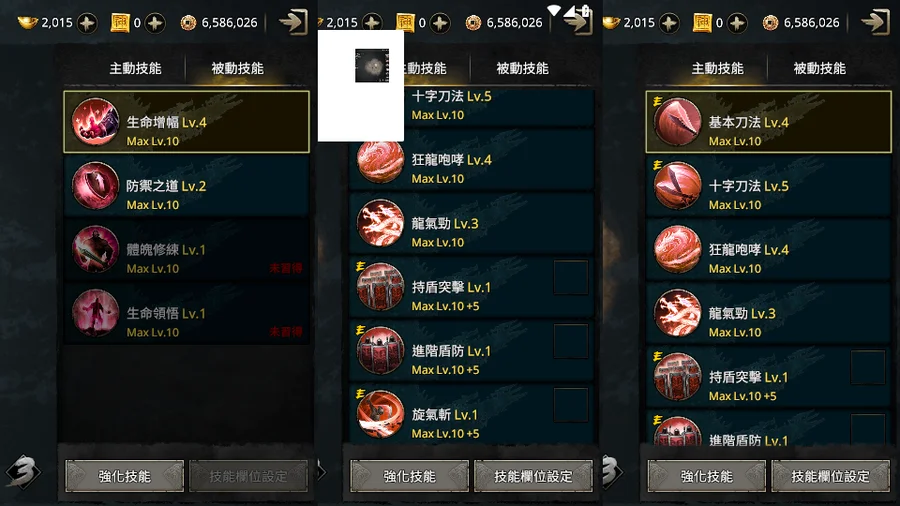
Task: Tap the locked 體魄修練 skill icon
Action: point(95,249)
